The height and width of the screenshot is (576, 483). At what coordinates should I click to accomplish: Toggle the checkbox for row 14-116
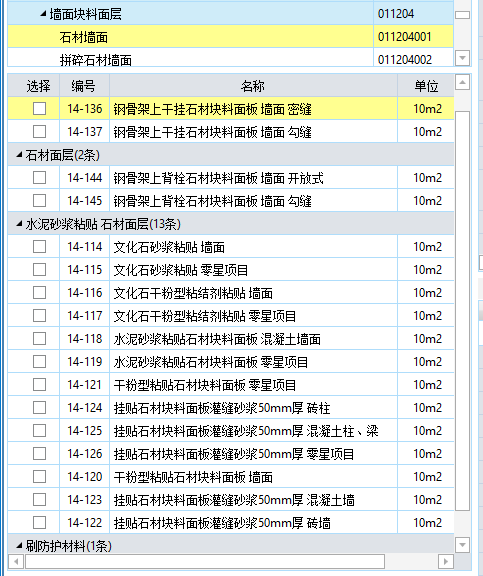click(39, 293)
